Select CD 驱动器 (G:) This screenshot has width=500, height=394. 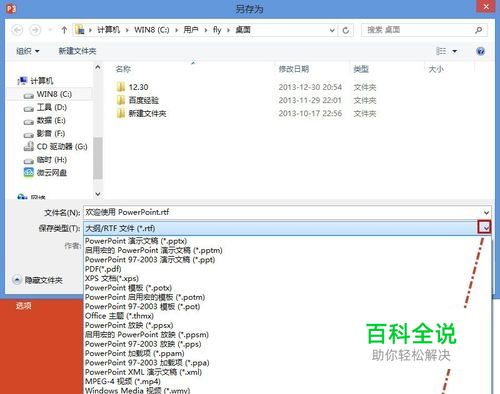point(55,146)
